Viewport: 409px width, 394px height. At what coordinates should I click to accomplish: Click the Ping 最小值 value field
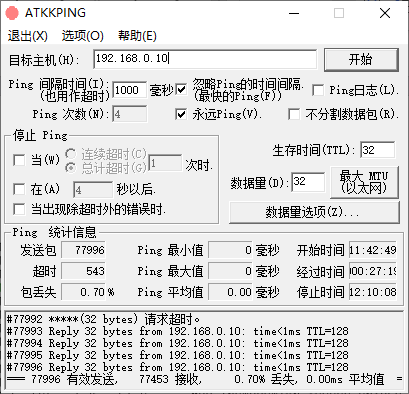pos(230,250)
